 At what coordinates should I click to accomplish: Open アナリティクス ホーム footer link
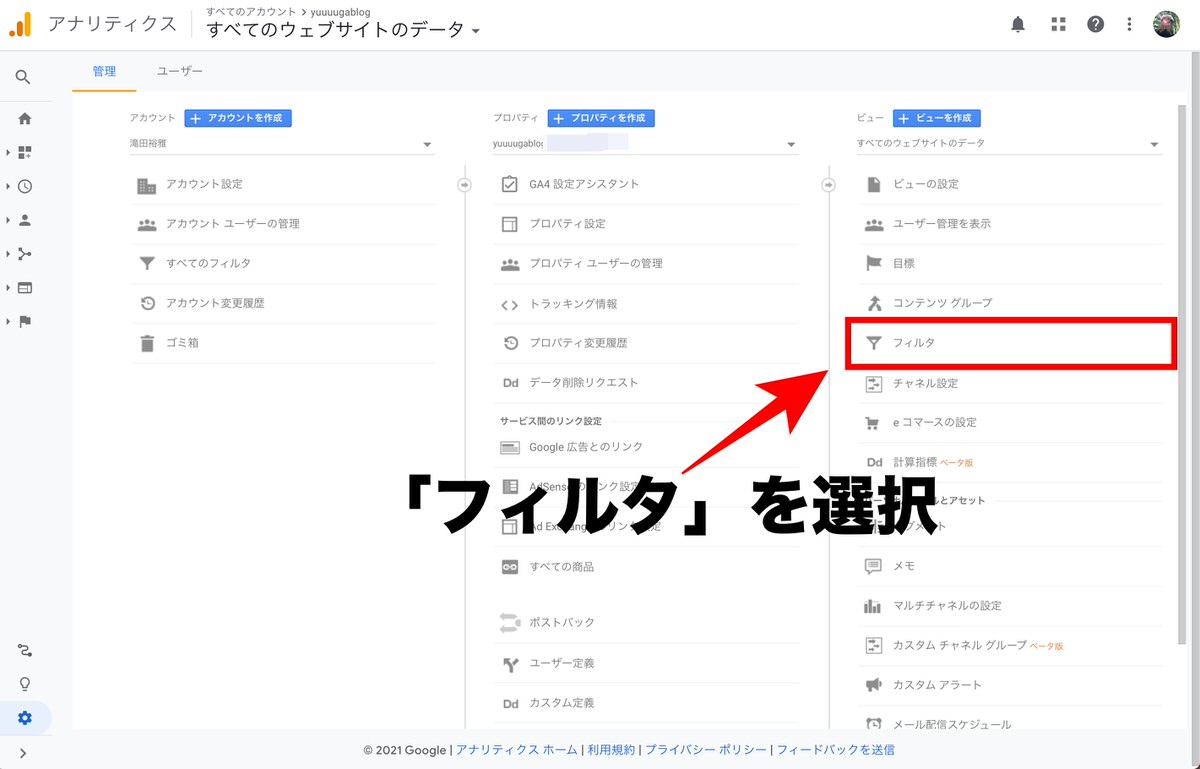(517, 750)
